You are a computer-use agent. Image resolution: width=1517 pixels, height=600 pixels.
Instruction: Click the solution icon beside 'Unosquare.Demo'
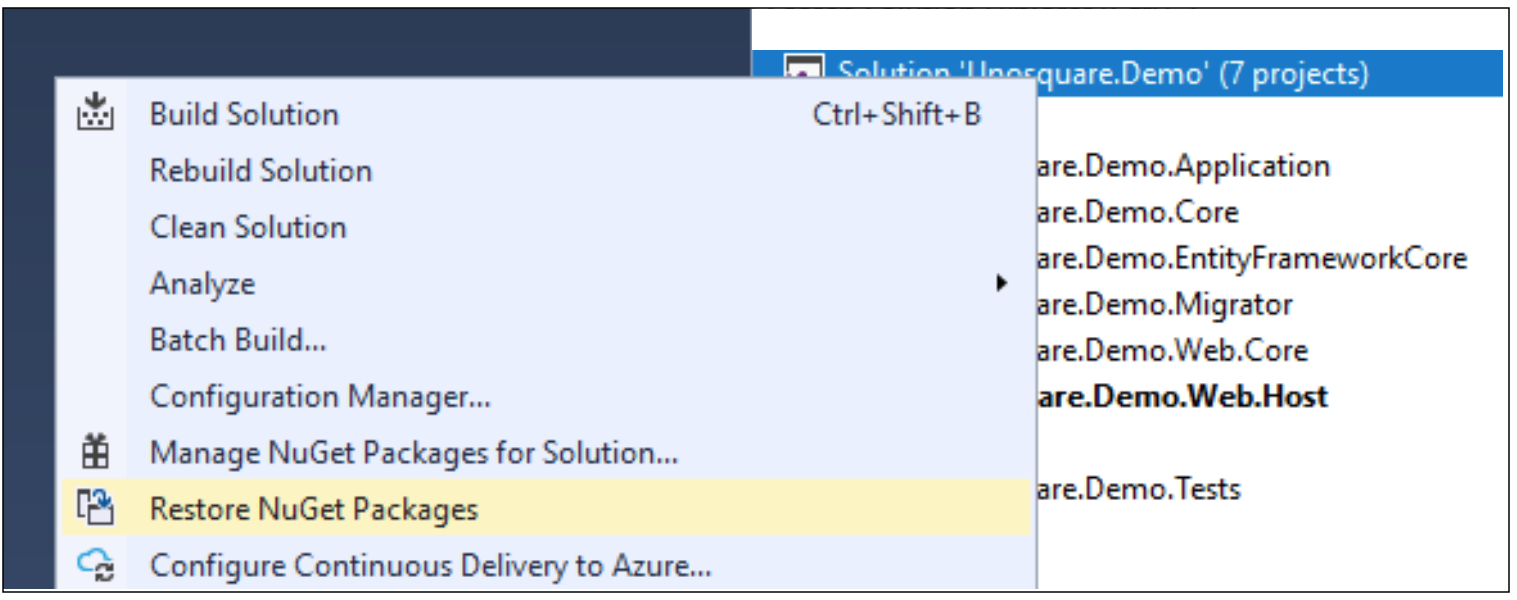(x=804, y=72)
